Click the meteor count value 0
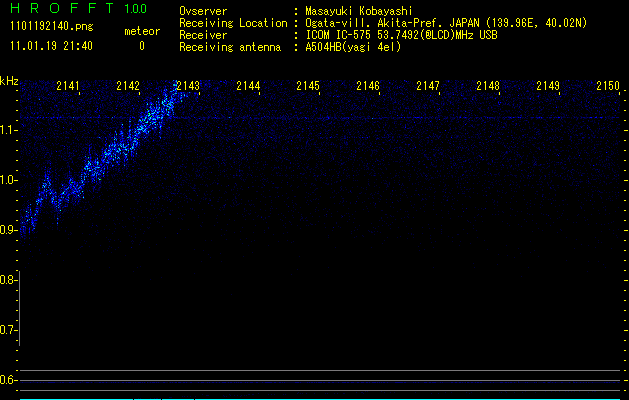 pyautogui.click(x=142, y=46)
